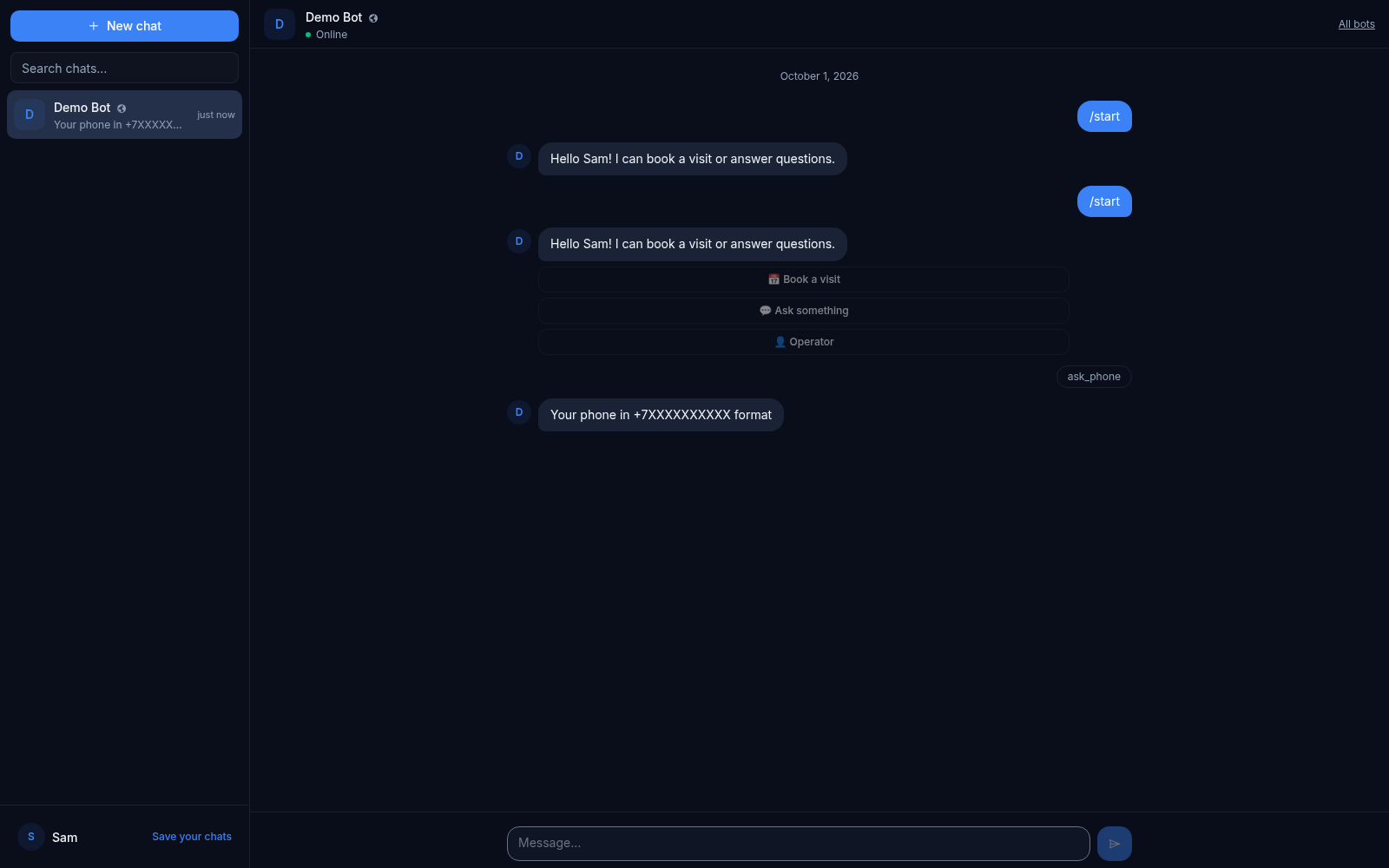The width and height of the screenshot is (1389, 868).
Task: Click the bot avatar beside the second Hello Sam message
Action: pyautogui.click(x=519, y=241)
